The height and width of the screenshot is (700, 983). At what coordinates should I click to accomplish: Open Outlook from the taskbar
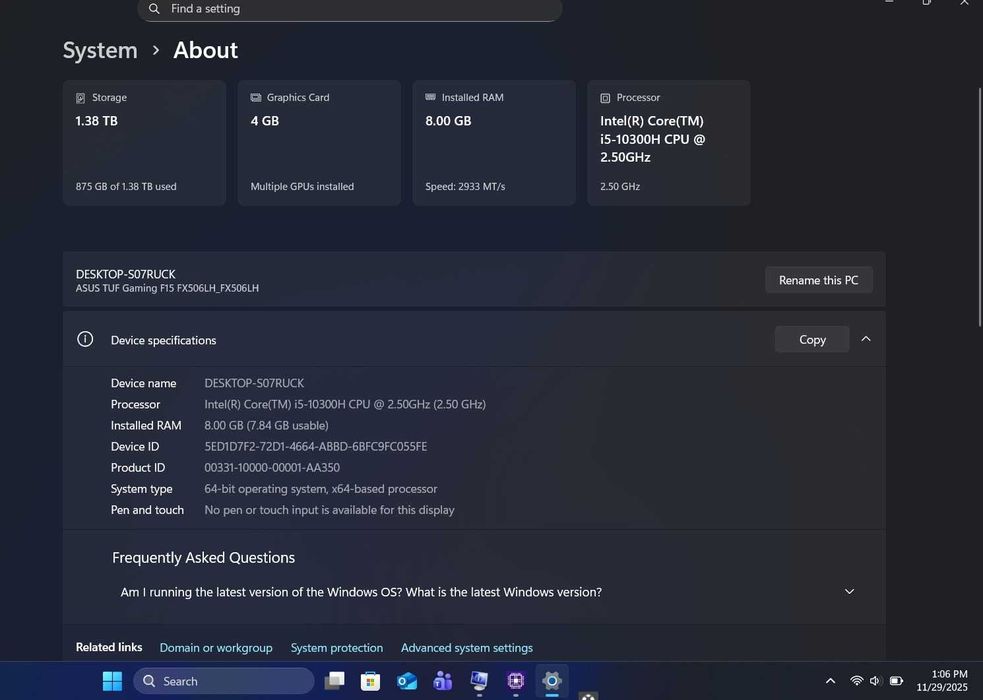point(407,681)
